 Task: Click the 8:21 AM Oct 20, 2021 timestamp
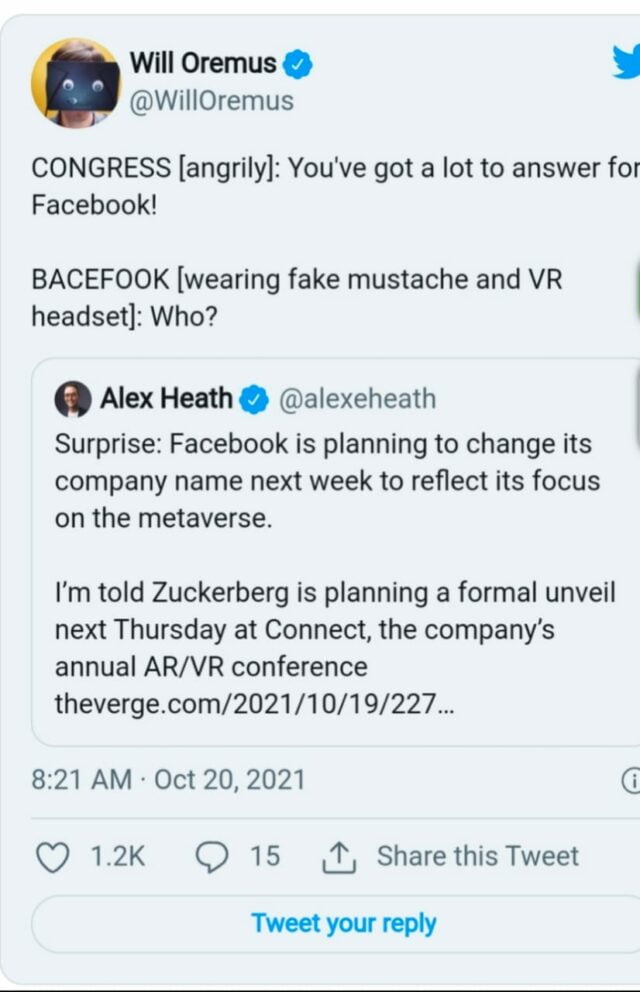(168, 780)
